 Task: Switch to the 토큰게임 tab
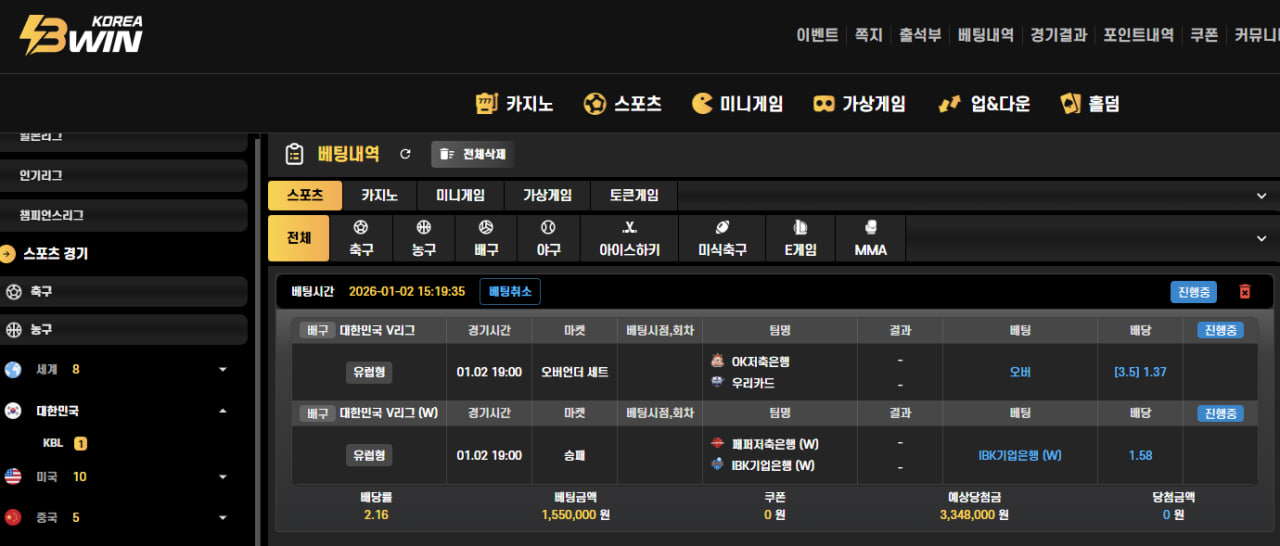click(634, 196)
